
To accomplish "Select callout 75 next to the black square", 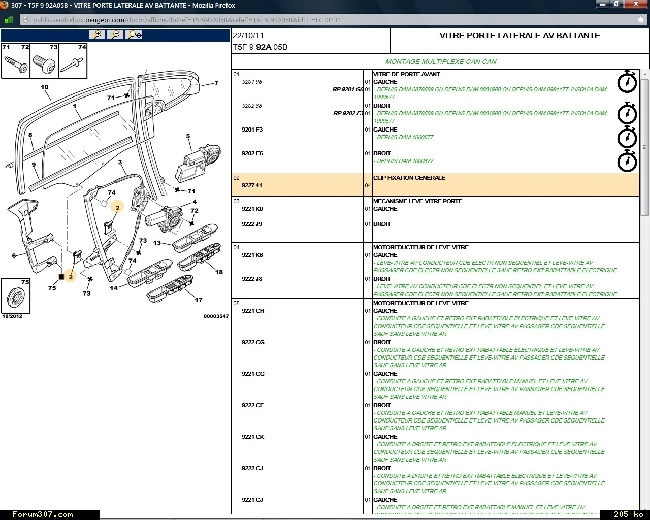I will point(52,287).
